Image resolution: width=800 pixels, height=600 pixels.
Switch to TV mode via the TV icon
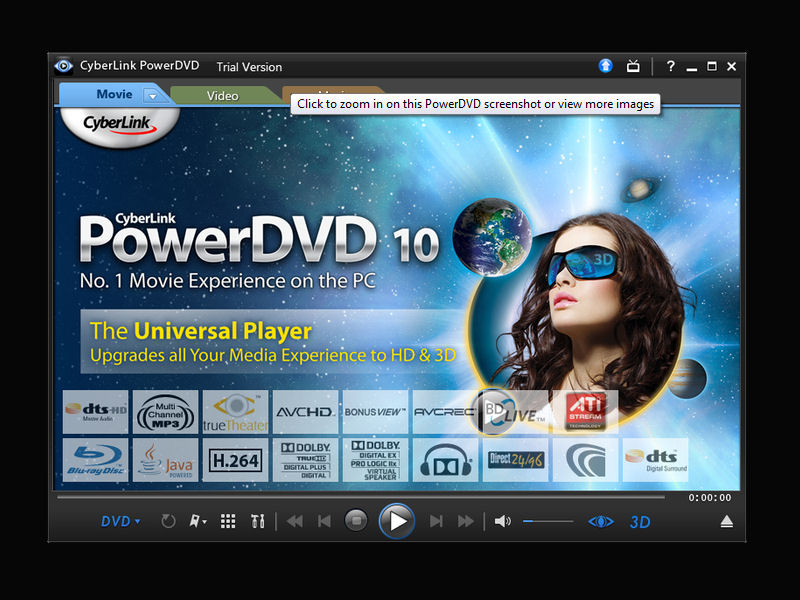[634, 65]
